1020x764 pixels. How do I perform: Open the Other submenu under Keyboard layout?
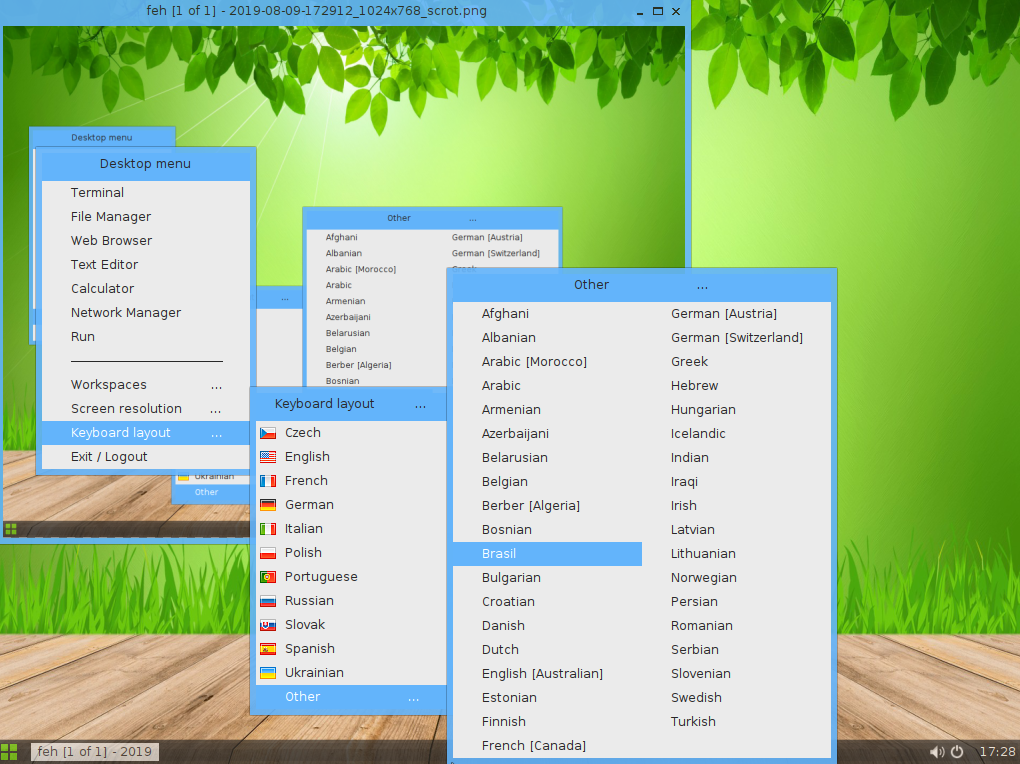(302, 696)
